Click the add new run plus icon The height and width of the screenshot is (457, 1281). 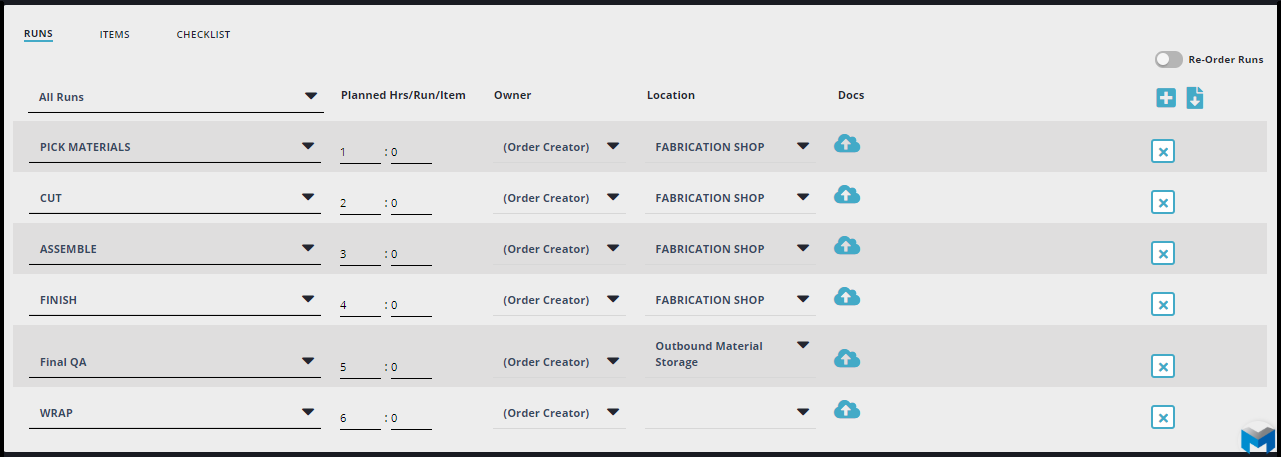coord(1166,97)
